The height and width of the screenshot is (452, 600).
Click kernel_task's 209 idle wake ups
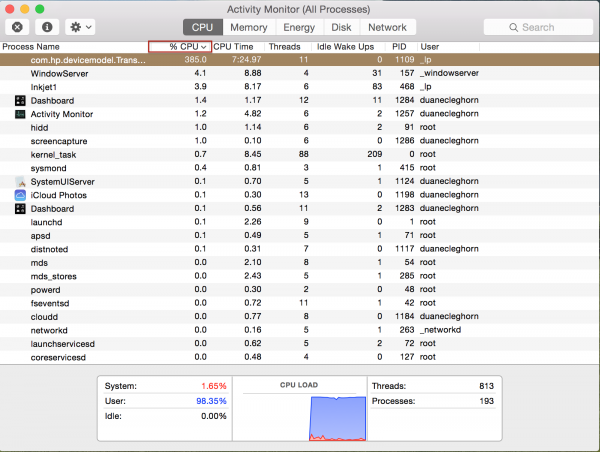(375, 154)
